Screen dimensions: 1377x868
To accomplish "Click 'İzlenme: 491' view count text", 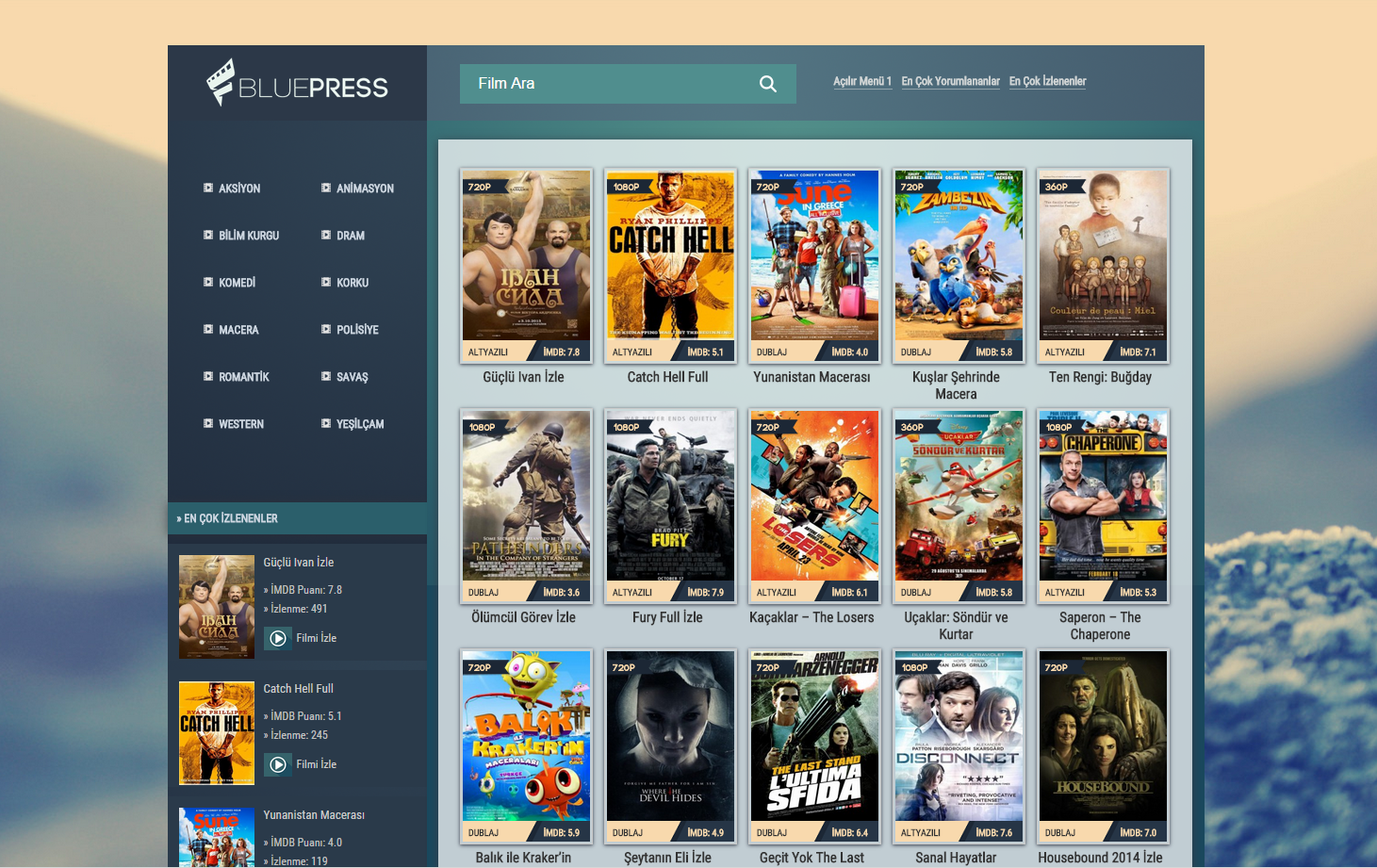I will pyautogui.click(x=295, y=609).
